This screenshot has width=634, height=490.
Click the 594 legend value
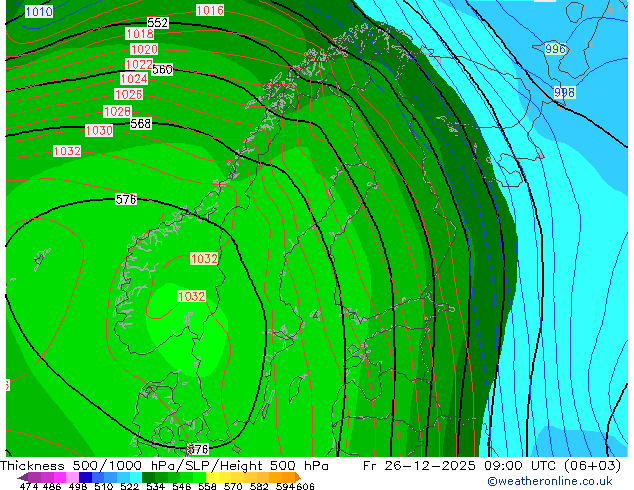pos(285,486)
